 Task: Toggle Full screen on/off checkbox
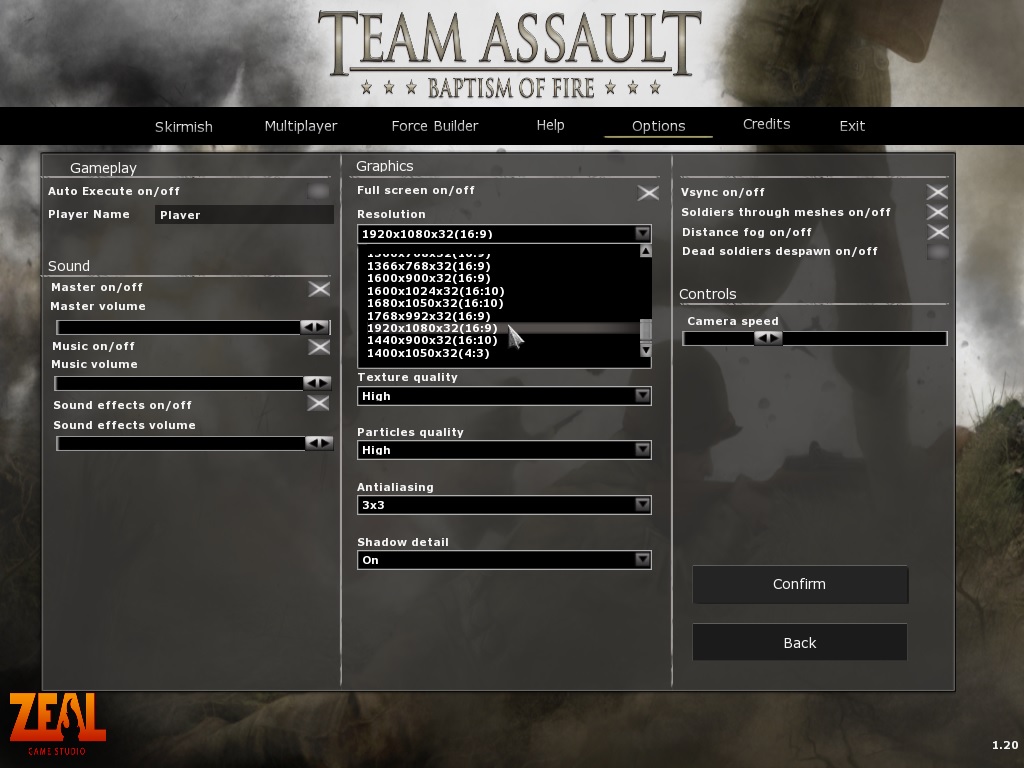[x=648, y=193]
